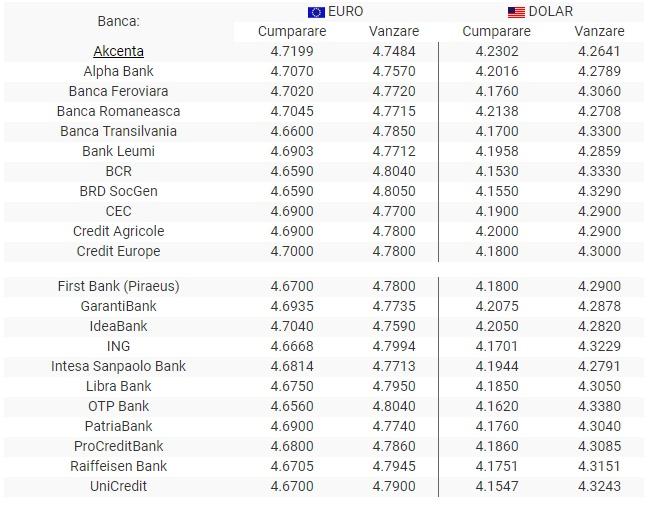Click OTP Bank dollar Vanzare rate 4.3380
Image resolution: width=657 pixels, height=505 pixels.
tap(599, 406)
